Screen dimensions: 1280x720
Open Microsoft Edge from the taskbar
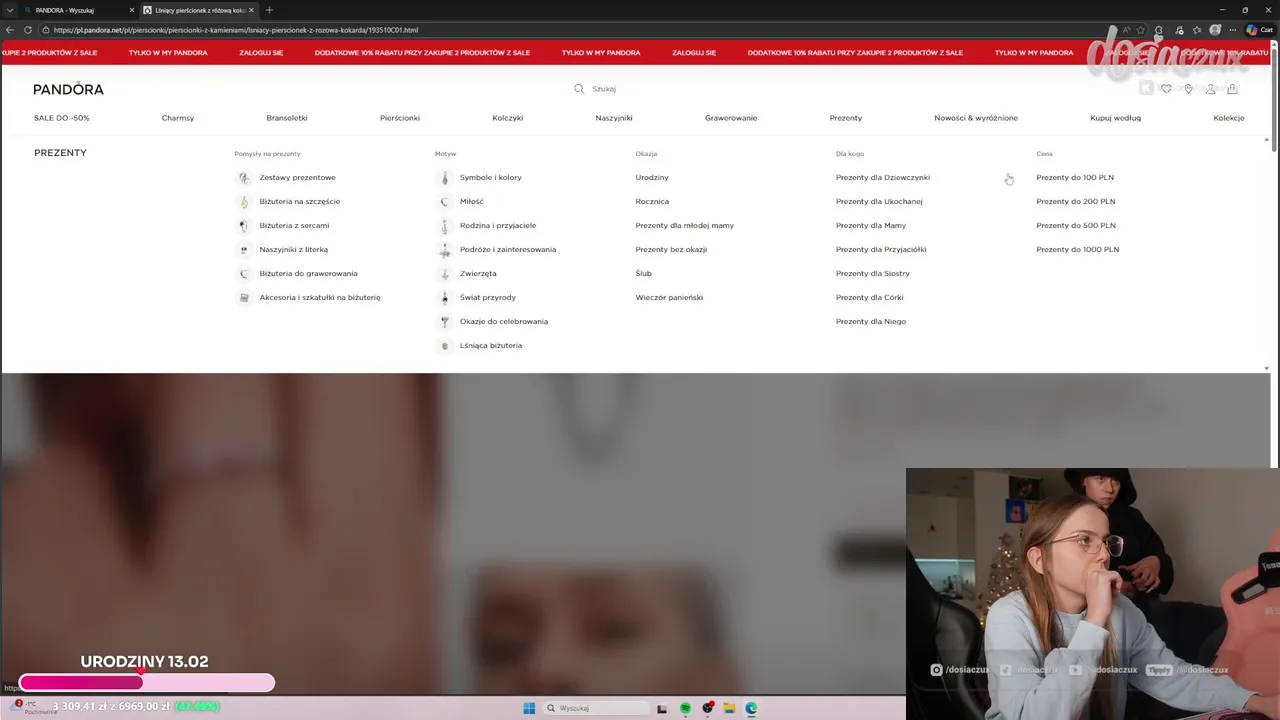tap(751, 708)
